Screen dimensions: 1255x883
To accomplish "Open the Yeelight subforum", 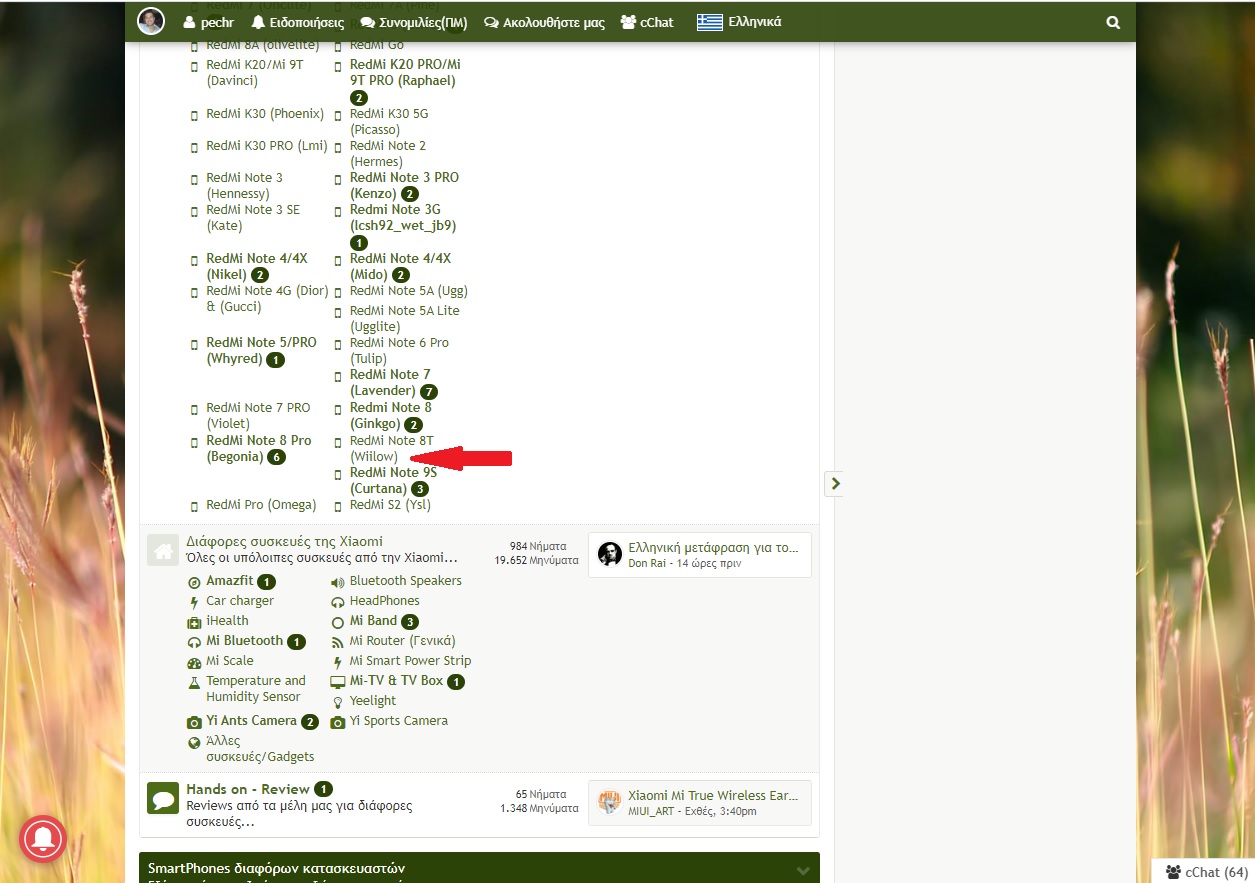I will click(373, 701).
